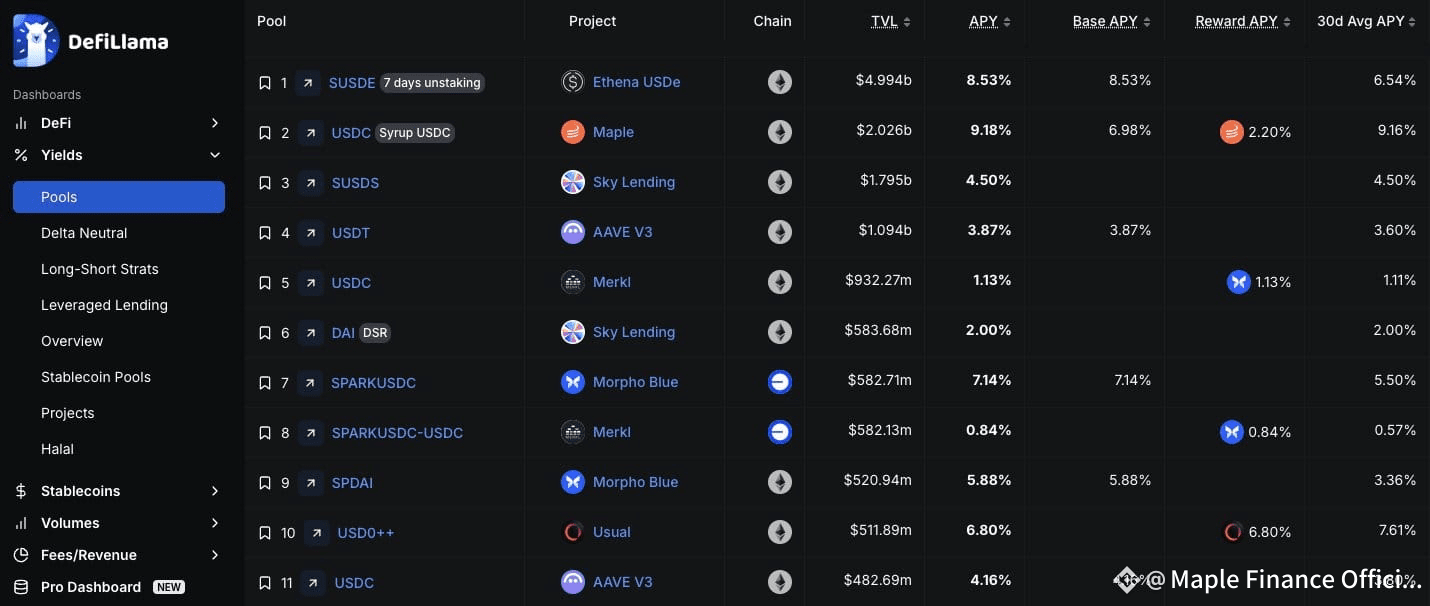Bookmark the DAI DSR pool
This screenshot has width=1430, height=606.
click(x=265, y=333)
